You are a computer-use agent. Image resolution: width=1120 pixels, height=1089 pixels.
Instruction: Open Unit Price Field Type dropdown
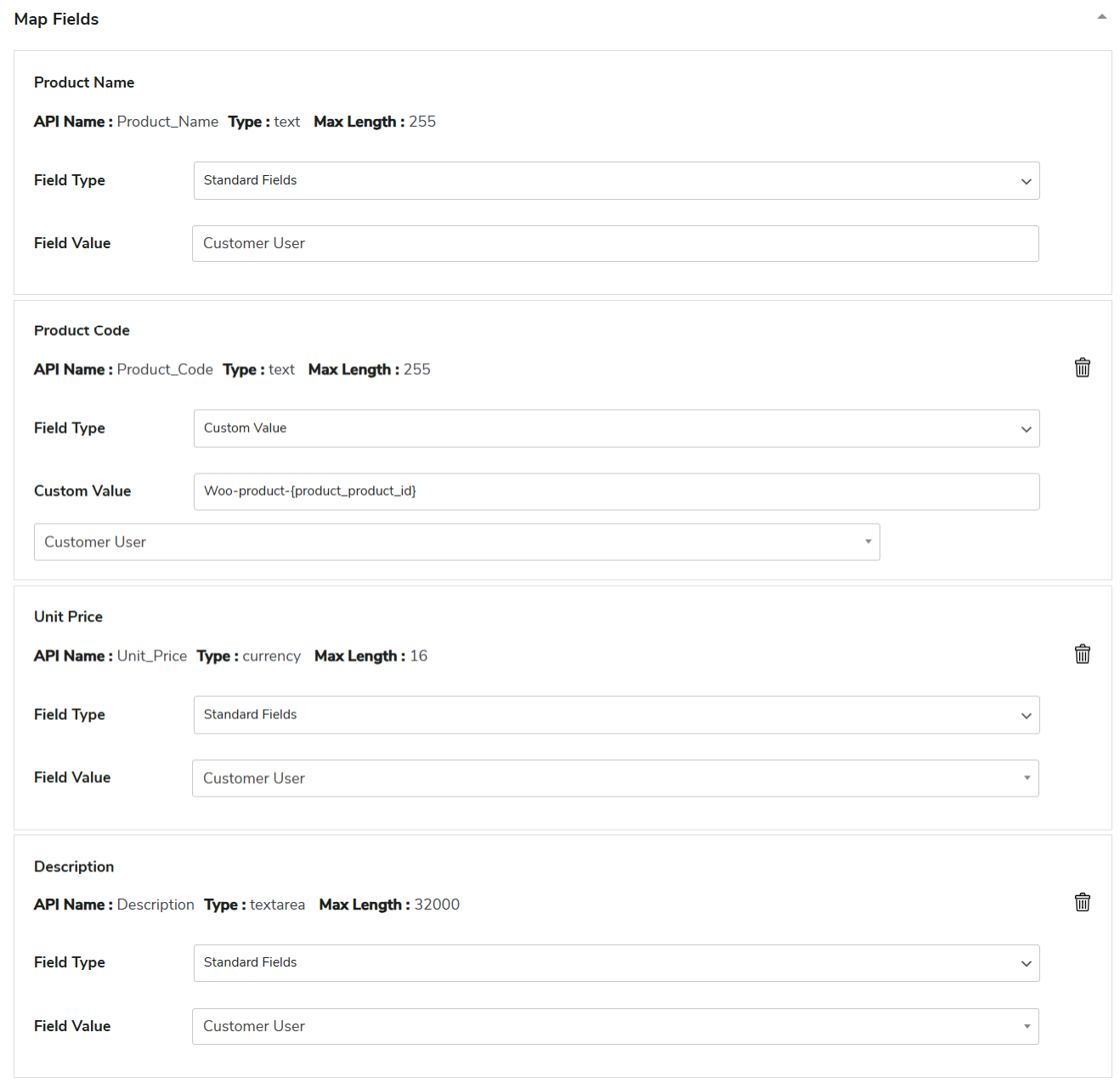616,715
